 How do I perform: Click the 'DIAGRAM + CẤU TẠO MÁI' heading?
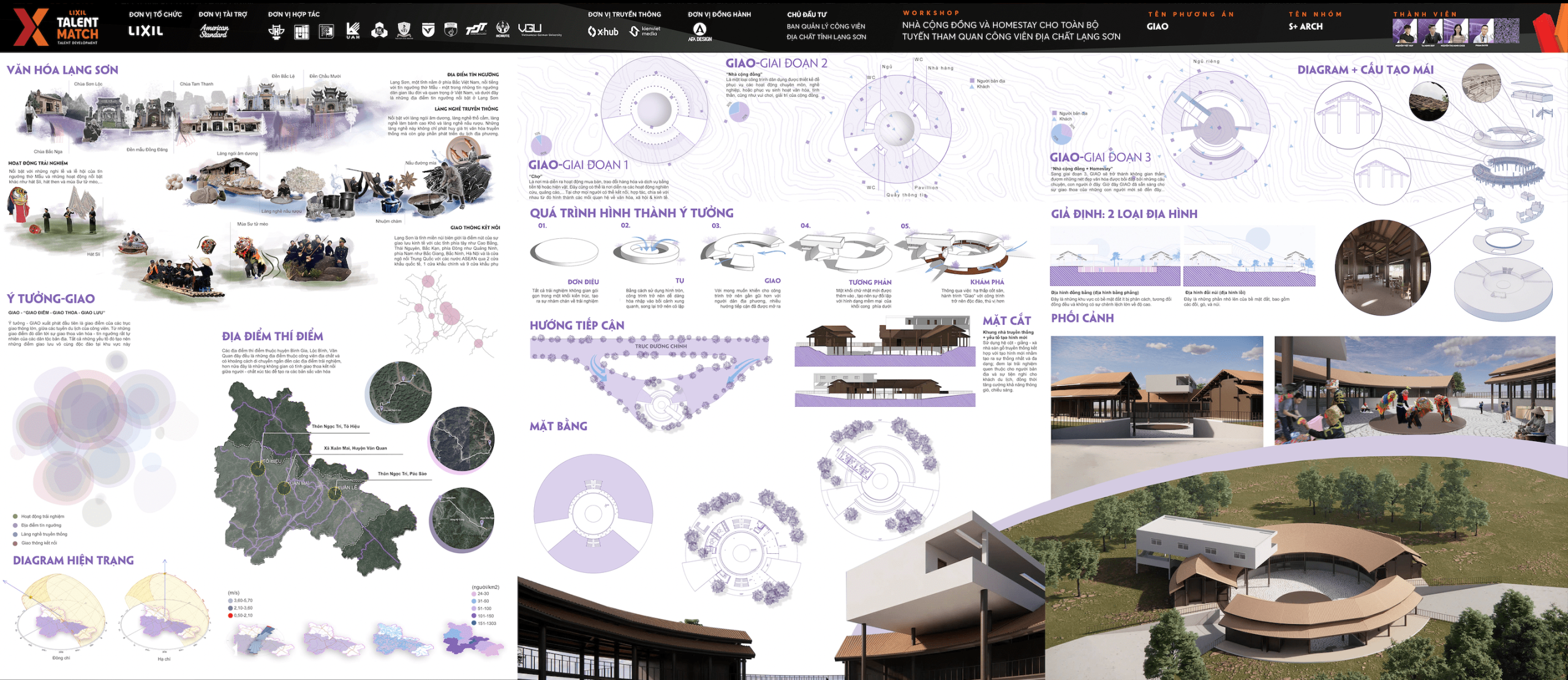tap(1365, 70)
